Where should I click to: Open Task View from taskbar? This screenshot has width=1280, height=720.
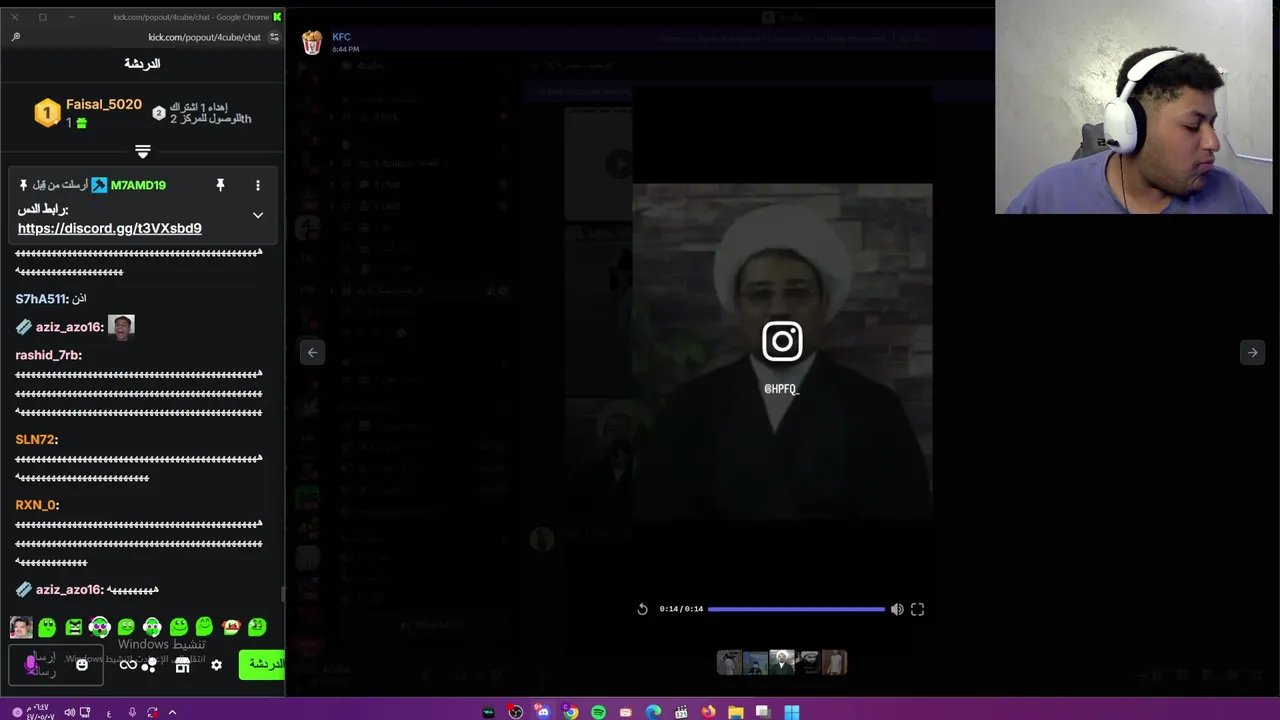tap(763, 712)
